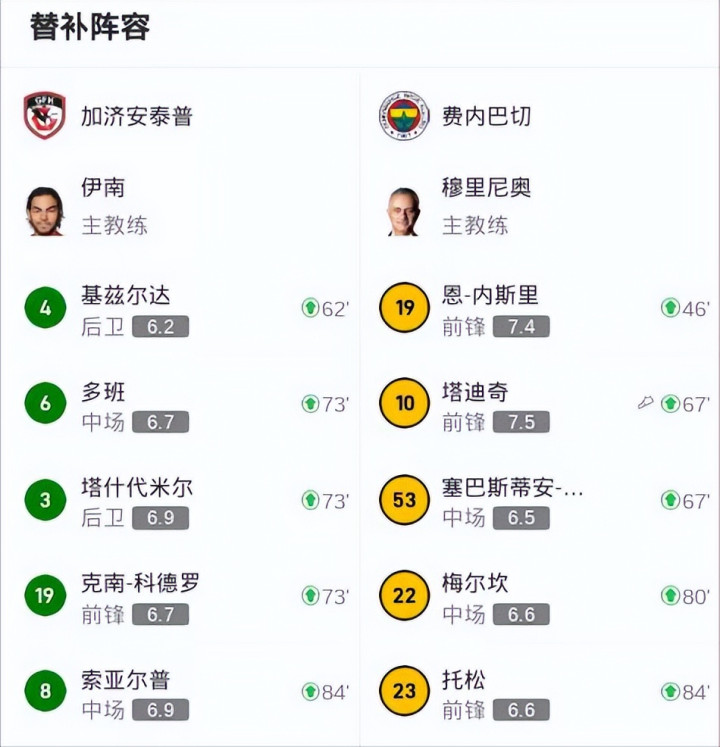Open truncated player name 塞巴斯蒂安-…
The image size is (720, 747).
513,488
